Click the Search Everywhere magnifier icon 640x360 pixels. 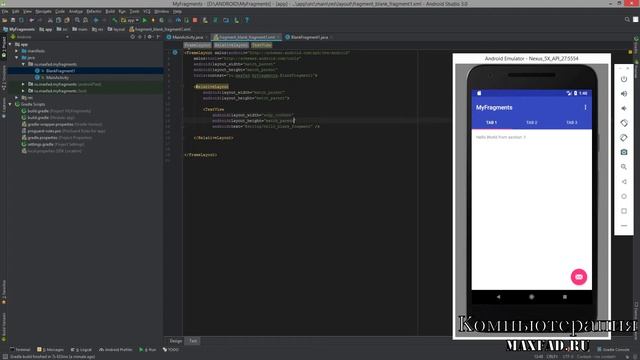627,20
